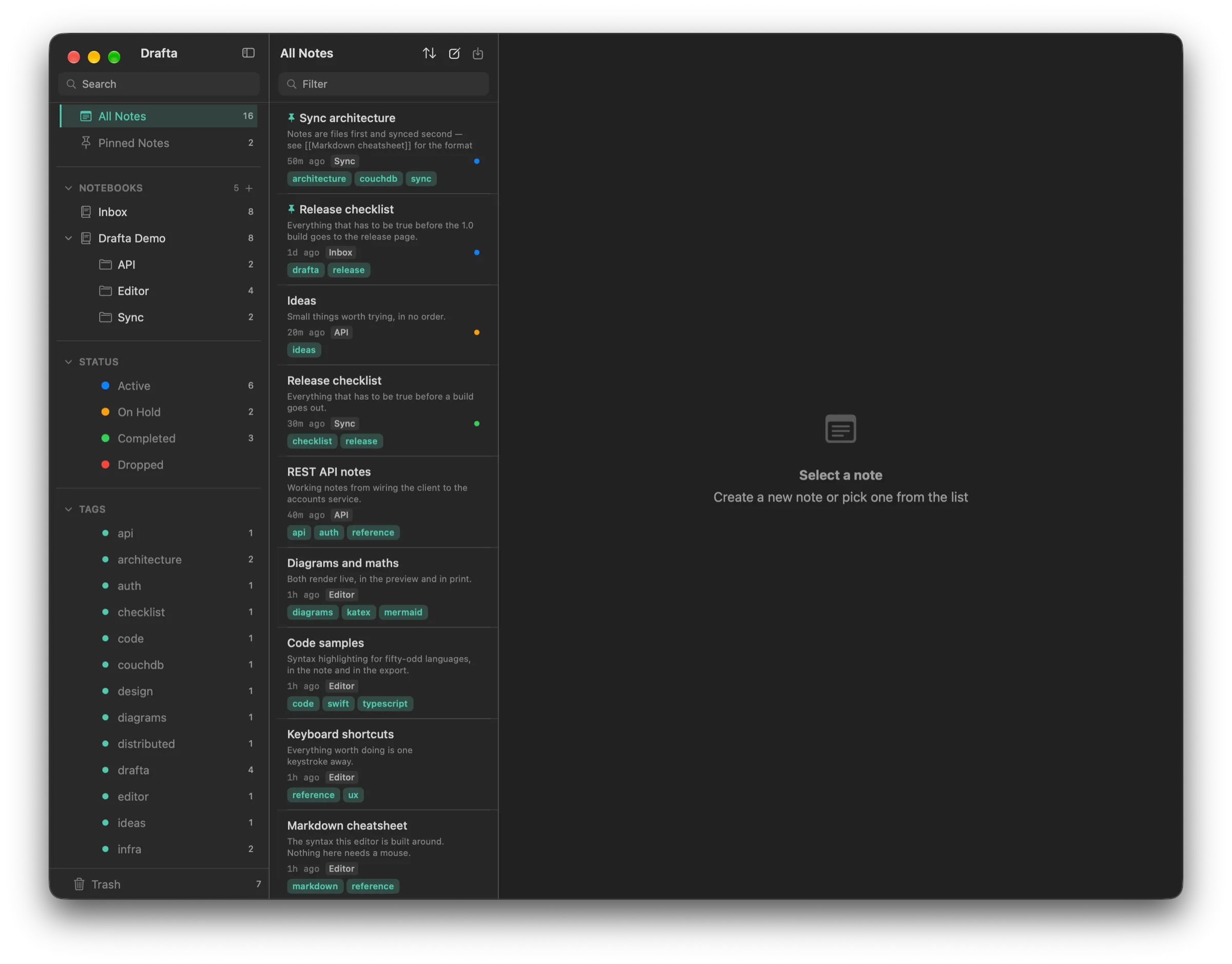Click the Search input field
The height and width of the screenshot is (964, 1232).
click(159, 84)
